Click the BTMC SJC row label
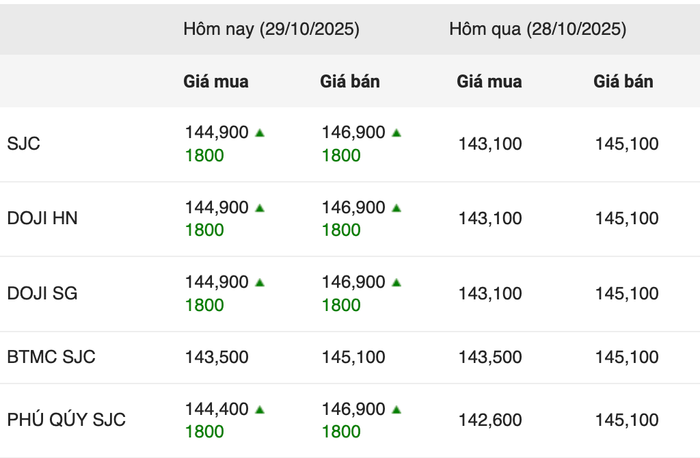 tap(51, 357)
